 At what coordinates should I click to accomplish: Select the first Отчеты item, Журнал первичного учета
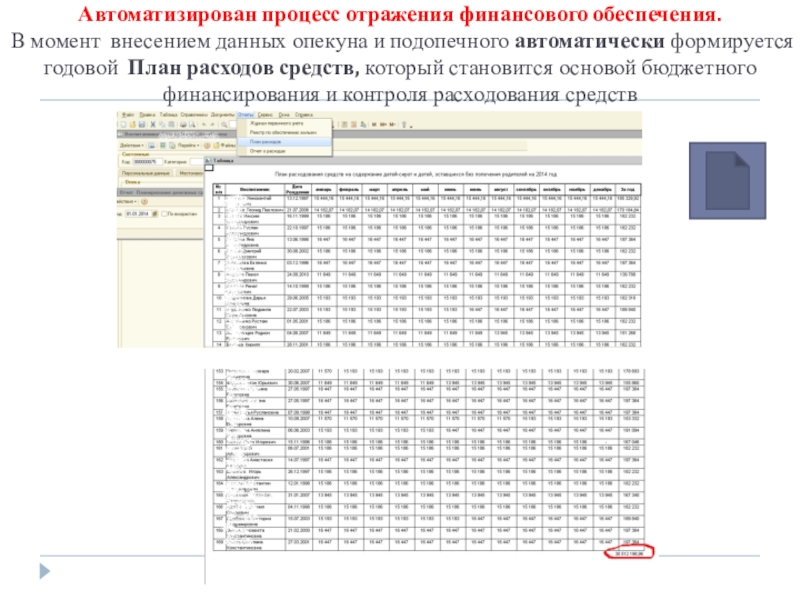point(284,123)
